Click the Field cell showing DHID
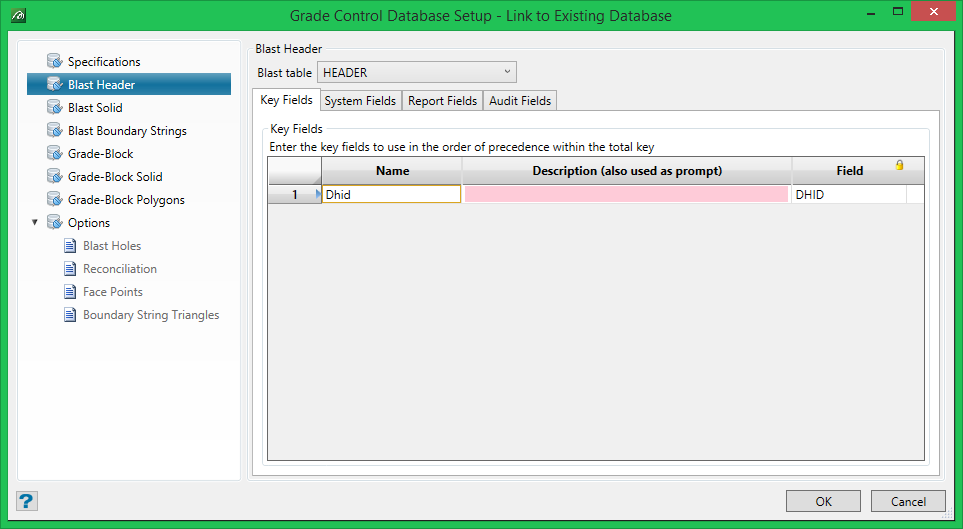963x529 pixels. click(x=849, y=194)
